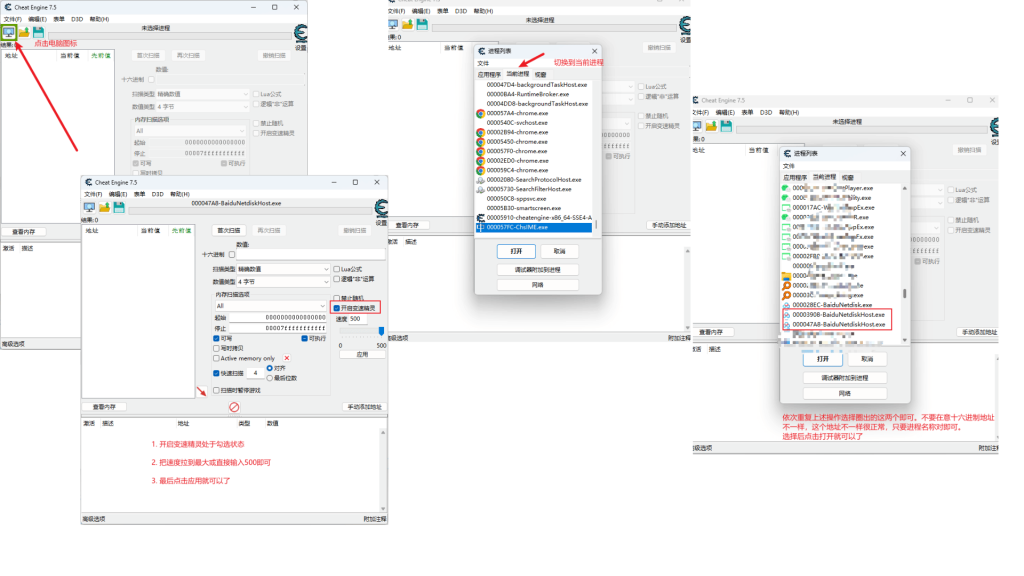
Task: Click open-folder icon in BaiduNetdiskHost window toolbar
Action: coord(104,207)
